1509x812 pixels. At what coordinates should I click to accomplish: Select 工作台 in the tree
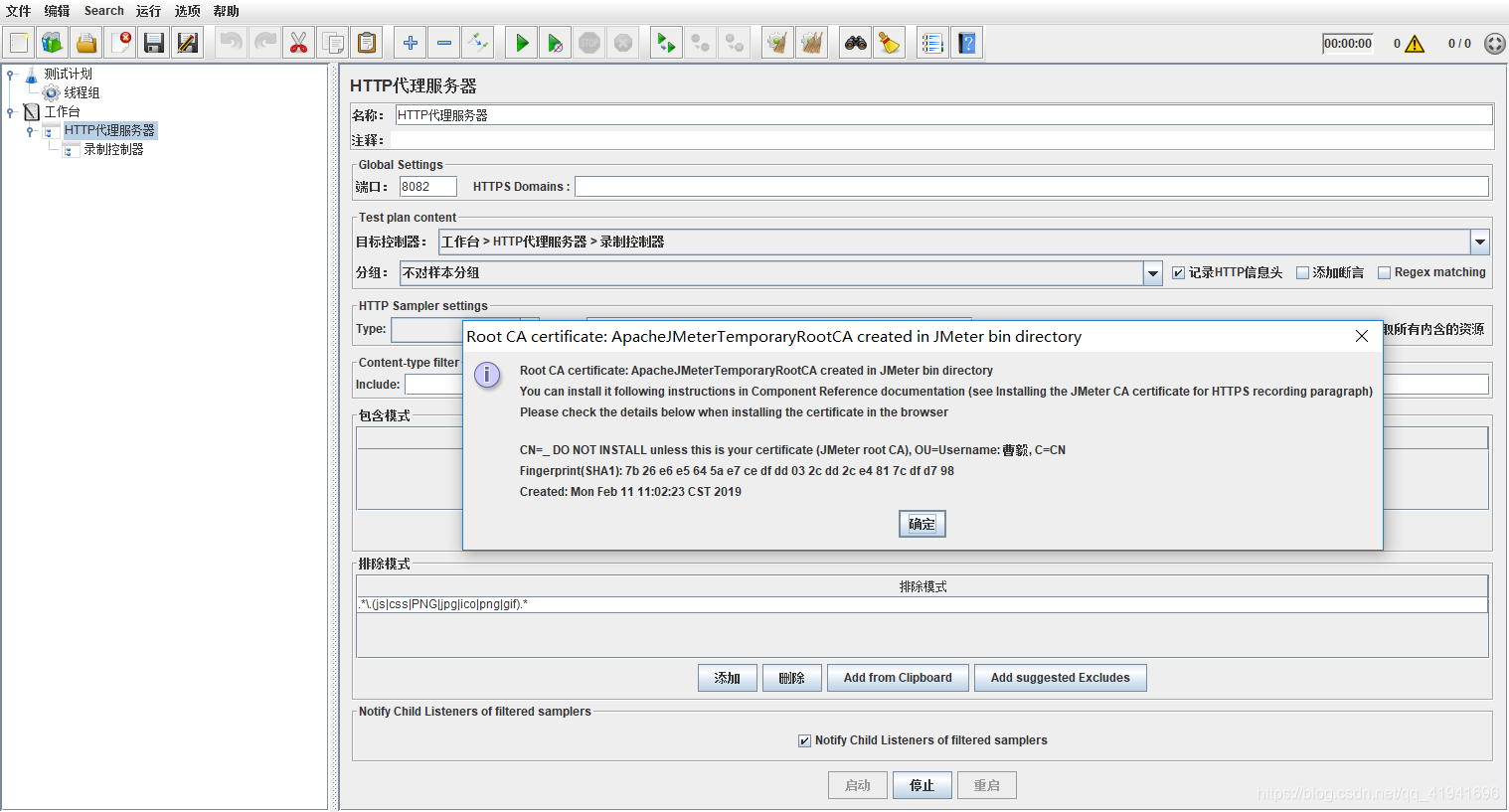(x=62, y=111)
